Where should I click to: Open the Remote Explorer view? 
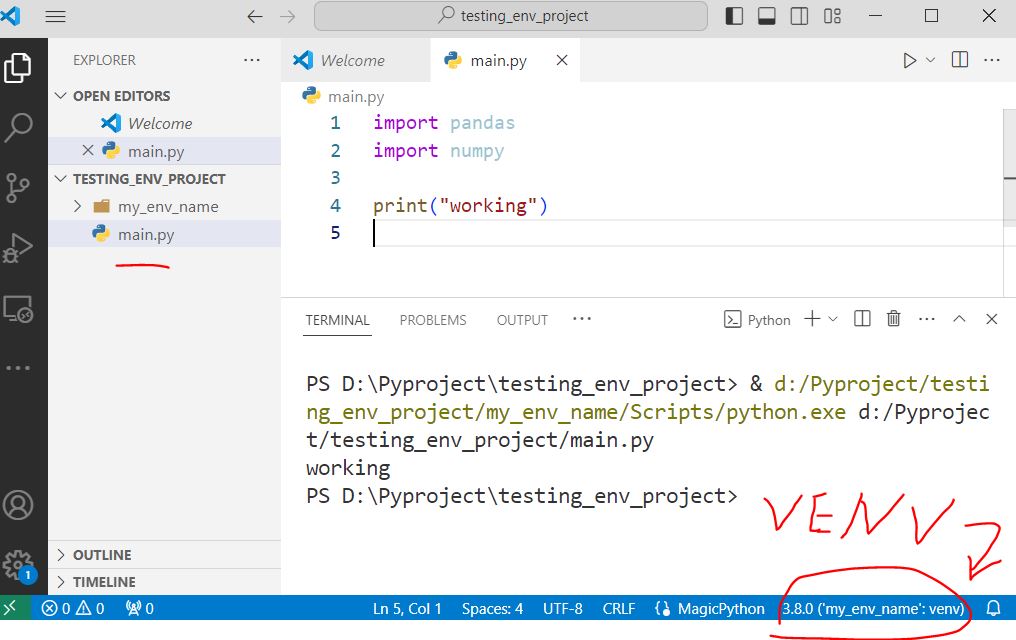click(x=19, y=309)
